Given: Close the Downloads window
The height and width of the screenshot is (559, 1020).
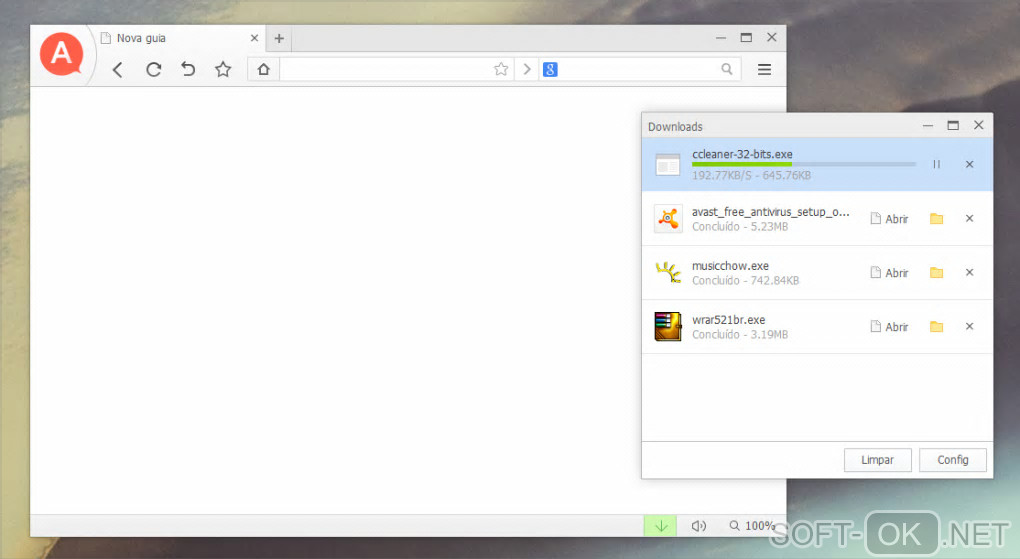Looking at the screenshot, I should 978,125.
